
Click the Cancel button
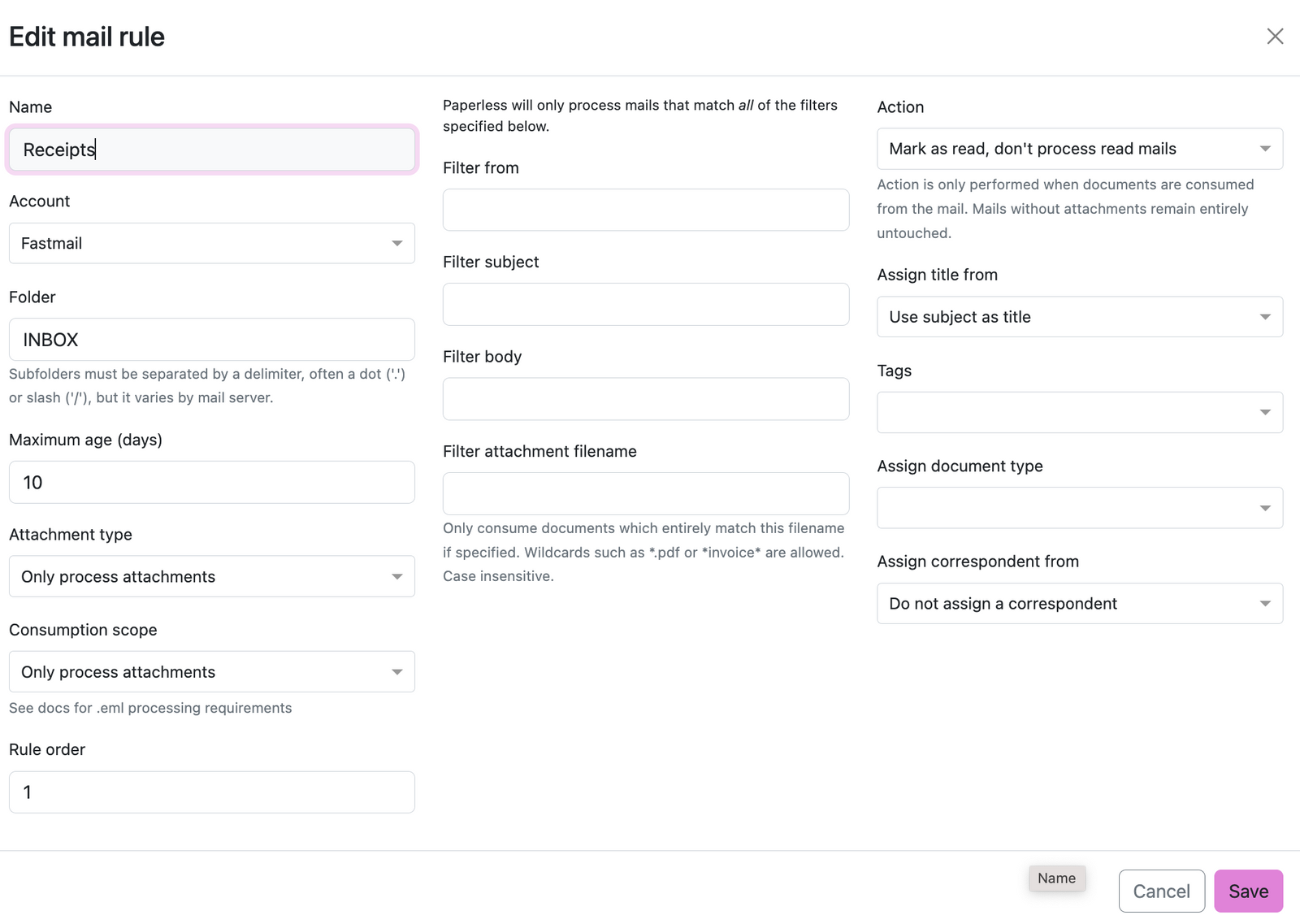1161,891
